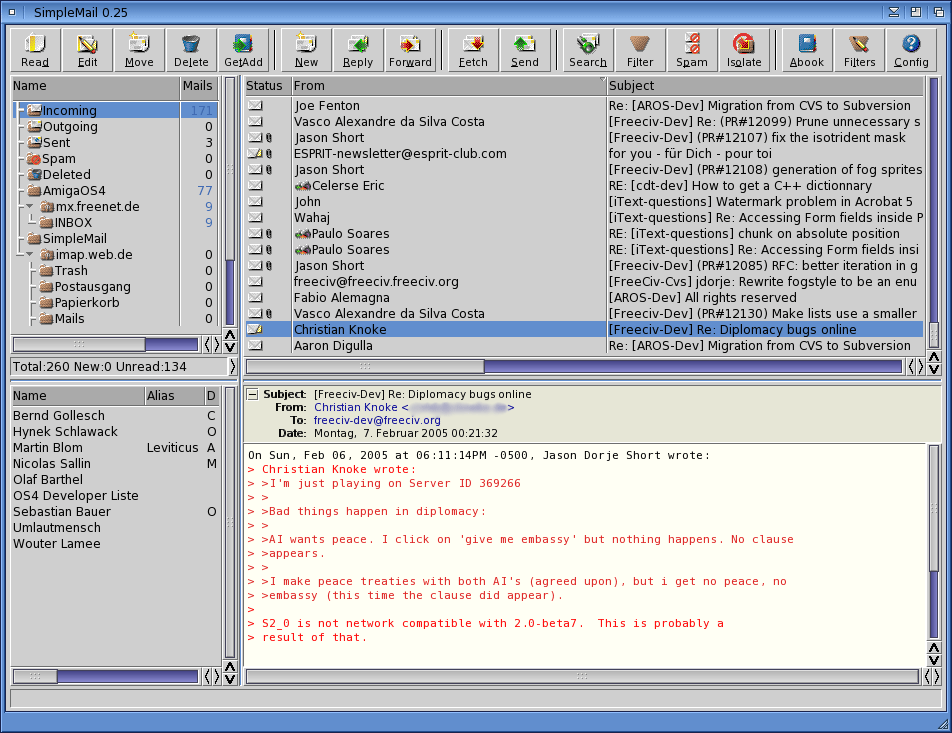Collapse the imap.web.de folder tree
Image resolution: width=952 pixels, height=733 pixels.
click(x=30, y=255)
